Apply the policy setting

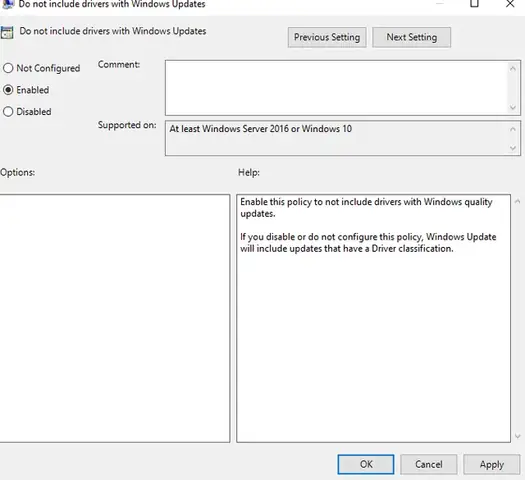(492, 464)
